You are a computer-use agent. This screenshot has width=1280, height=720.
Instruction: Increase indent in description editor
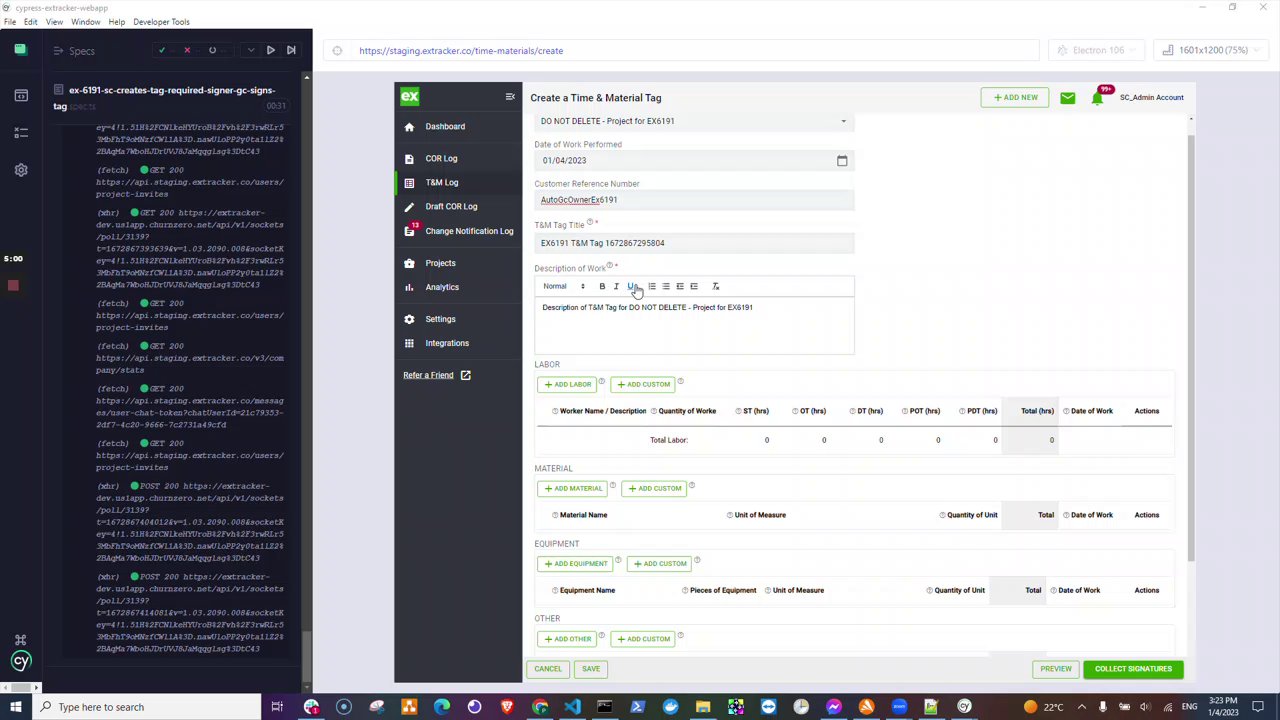point(694,286)
